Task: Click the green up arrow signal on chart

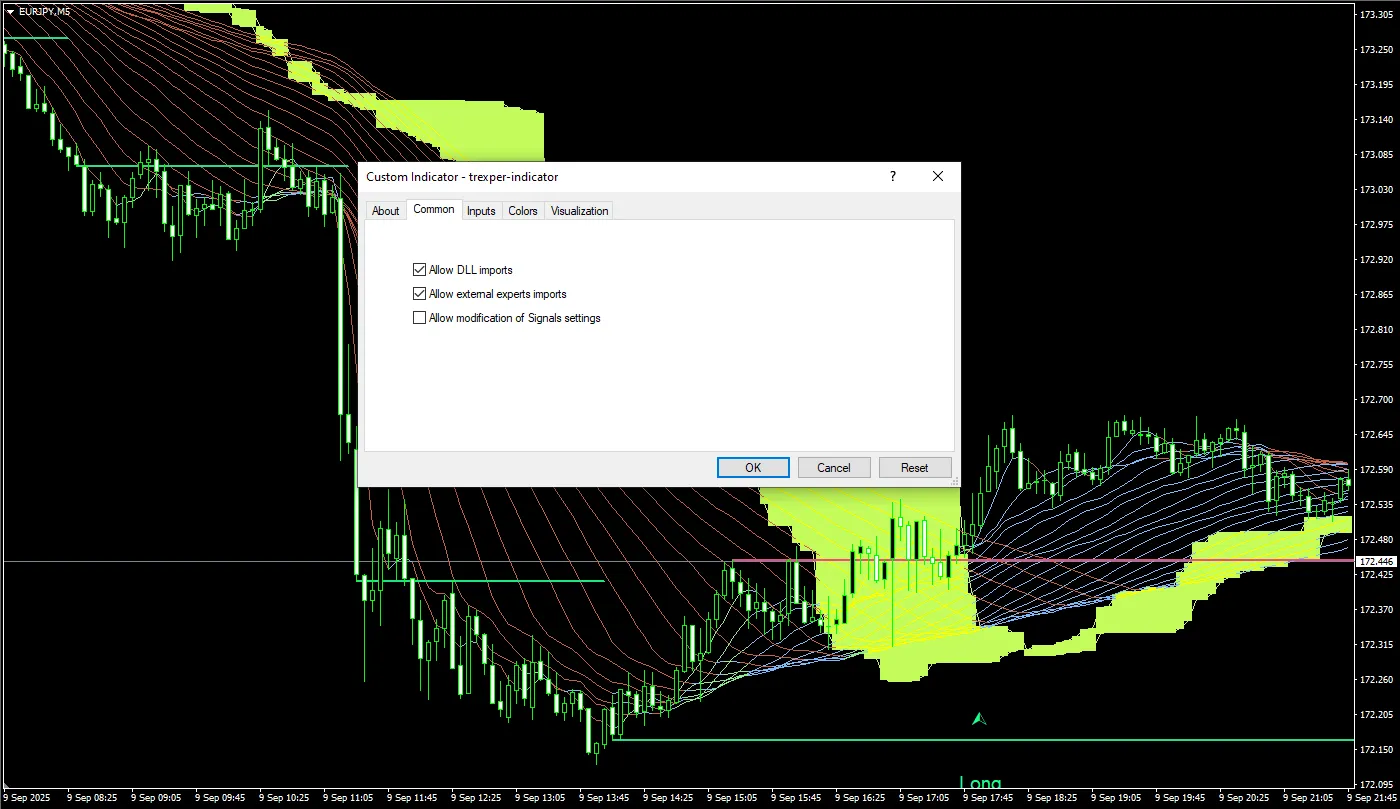Action: click(979, 718)
